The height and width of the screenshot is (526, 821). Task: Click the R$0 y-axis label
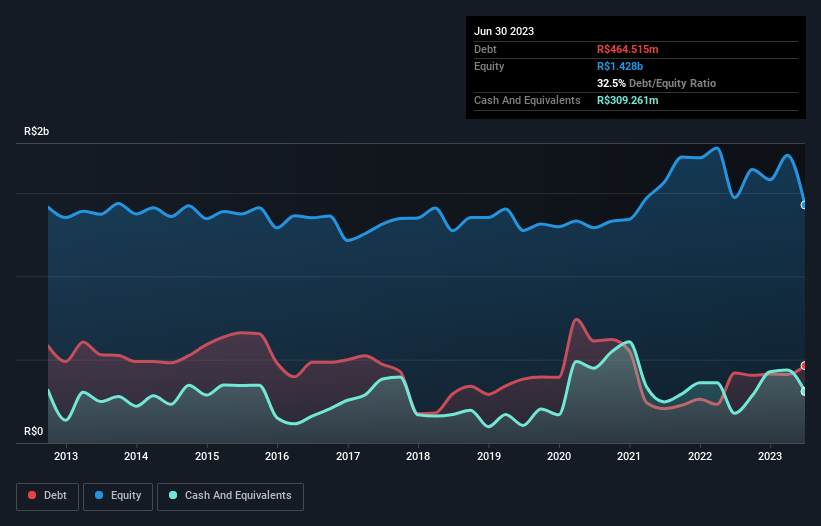[x=34, y=431]
